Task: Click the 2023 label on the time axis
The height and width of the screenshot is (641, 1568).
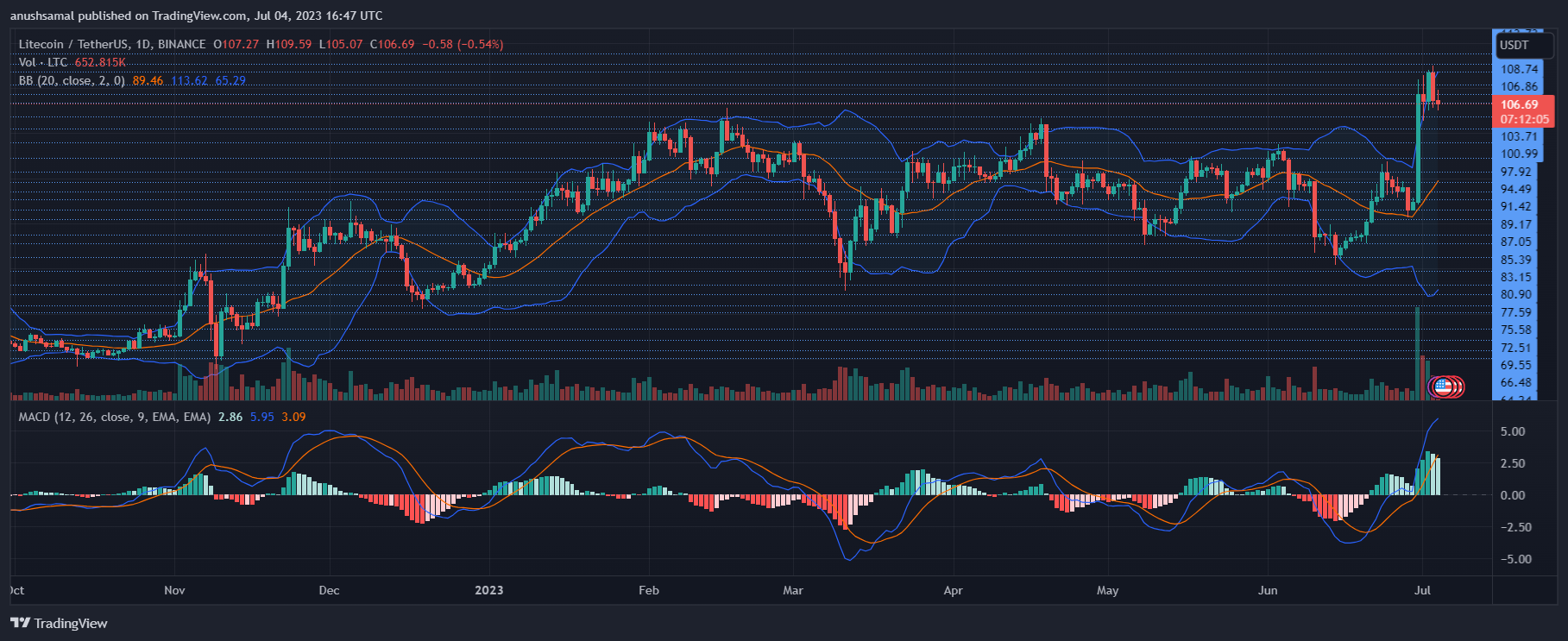Action: (x=488, y=590)
